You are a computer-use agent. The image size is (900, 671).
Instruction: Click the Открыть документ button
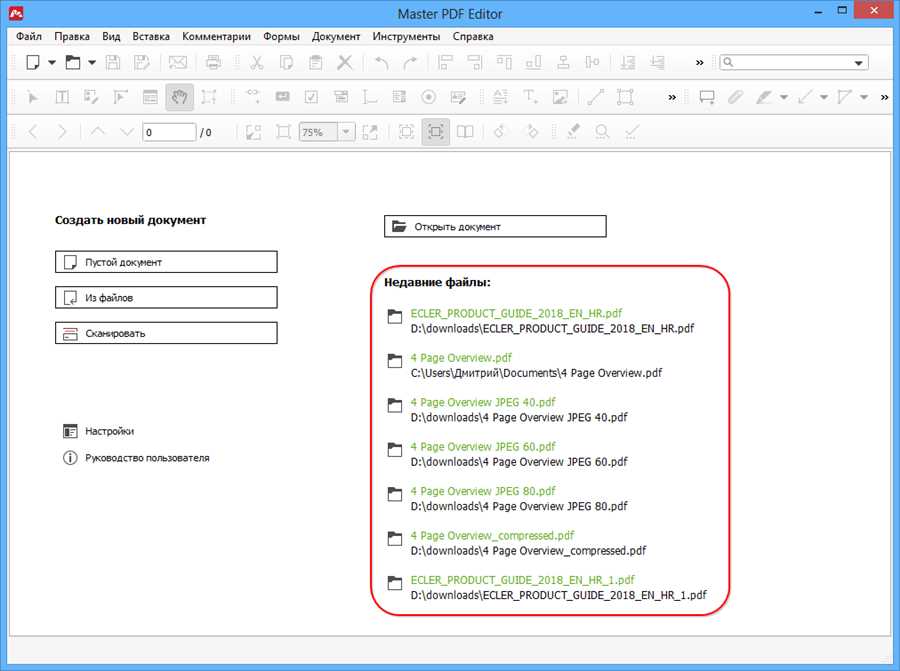[495, 226]
